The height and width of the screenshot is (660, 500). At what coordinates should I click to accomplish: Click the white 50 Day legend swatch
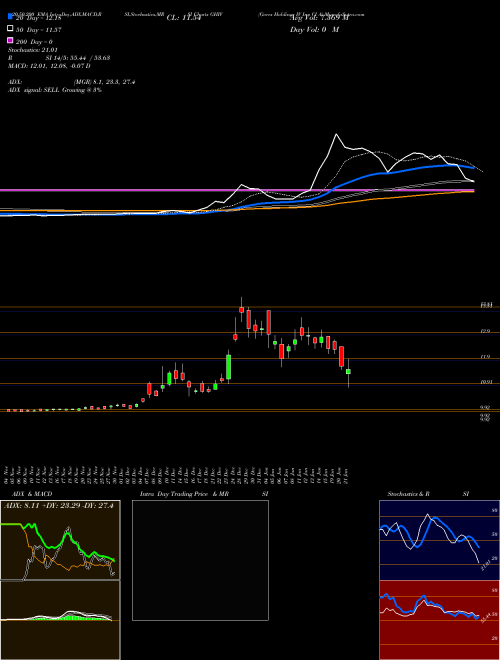coord(10,28)
